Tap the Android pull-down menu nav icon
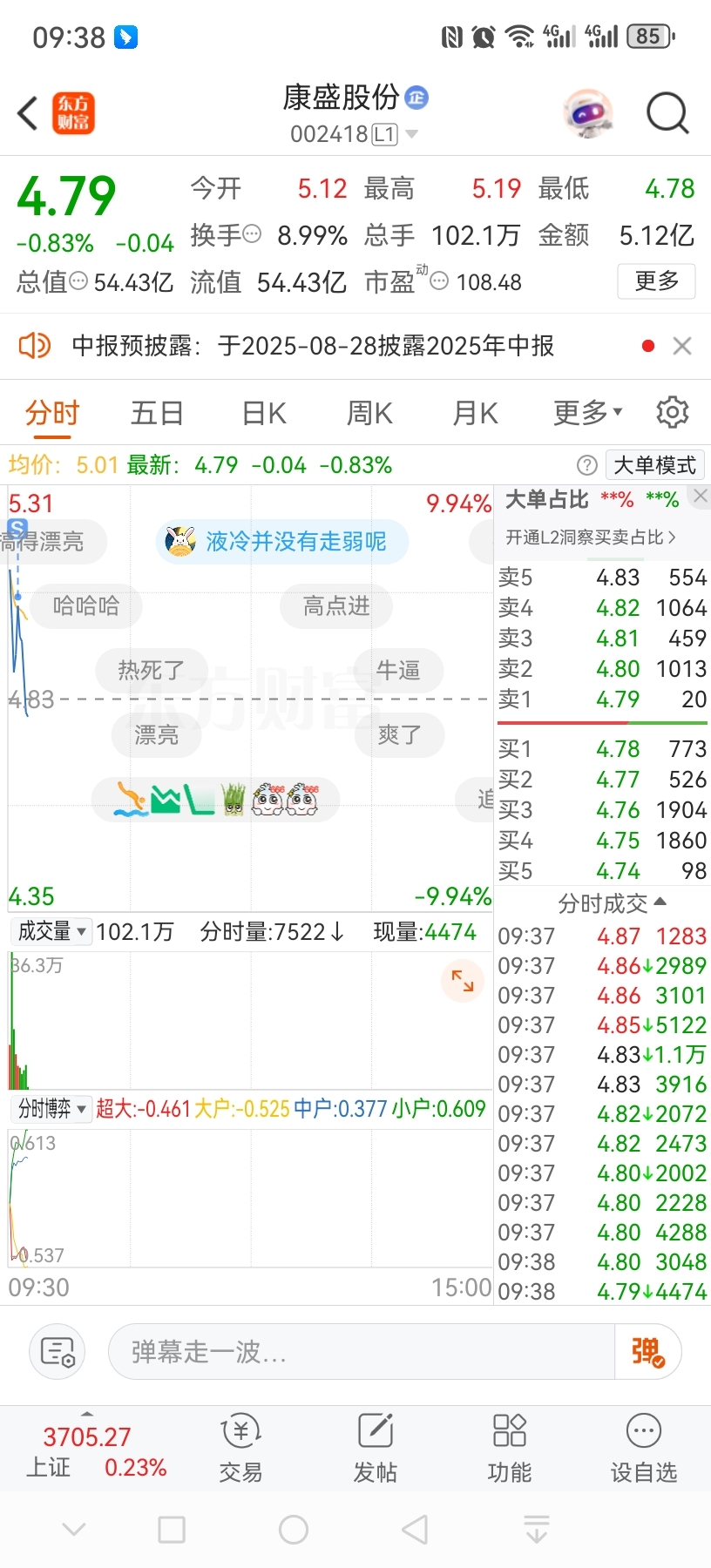The width and height of the screenshot is (711, 1568). 537,1530
